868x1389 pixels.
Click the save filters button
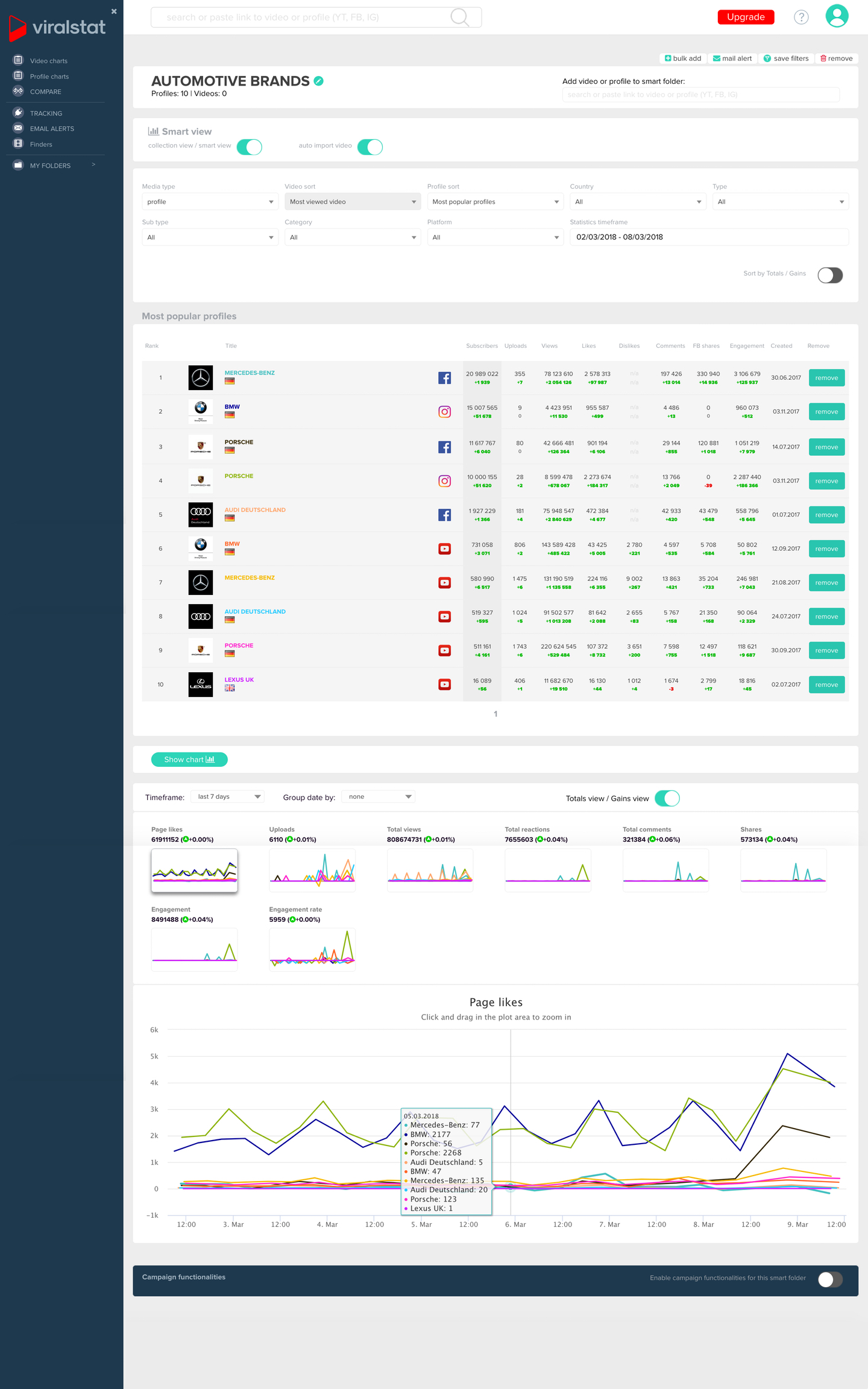(786, 58)
